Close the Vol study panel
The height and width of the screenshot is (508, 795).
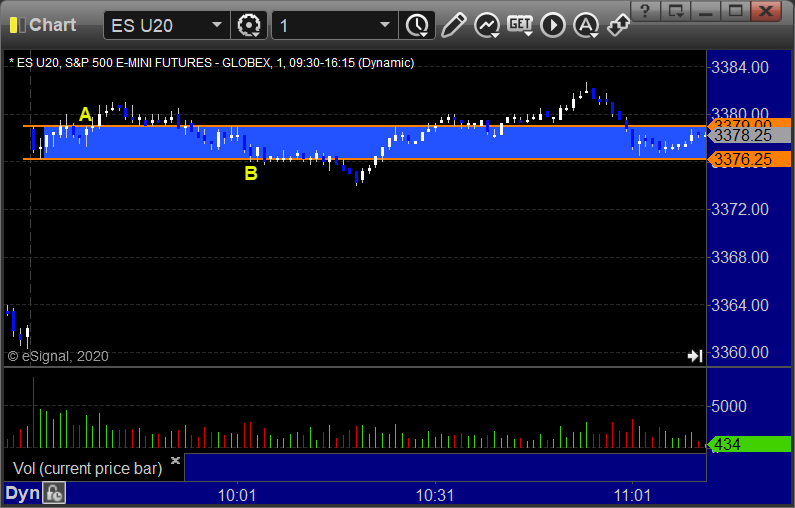pos(175,460)
